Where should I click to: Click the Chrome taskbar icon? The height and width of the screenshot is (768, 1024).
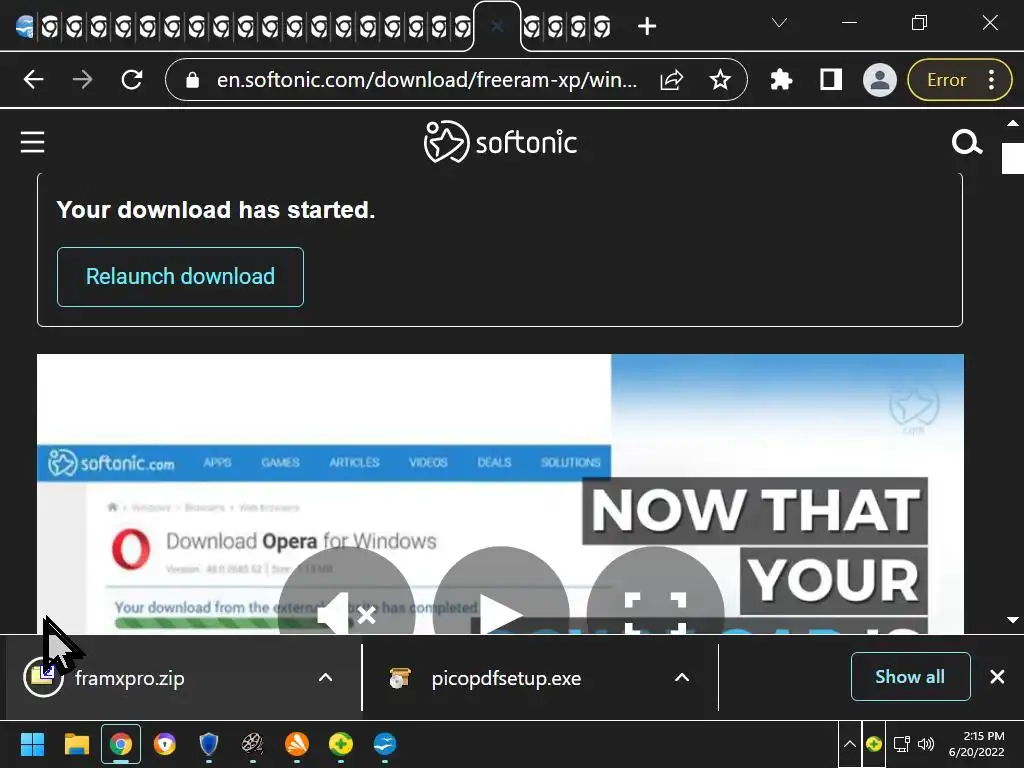click(x=121, y=744)
